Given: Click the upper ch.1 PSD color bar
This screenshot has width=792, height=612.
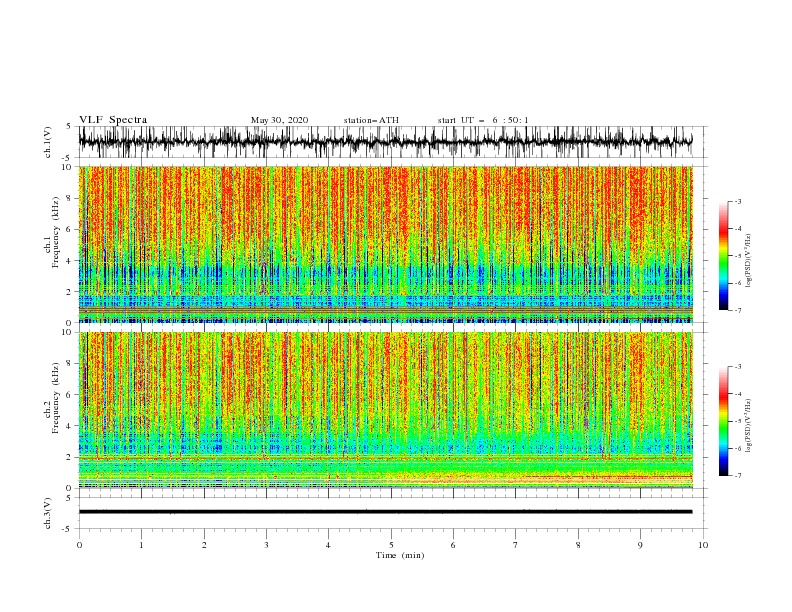Looking at the screenshot, I should point(723,255).
